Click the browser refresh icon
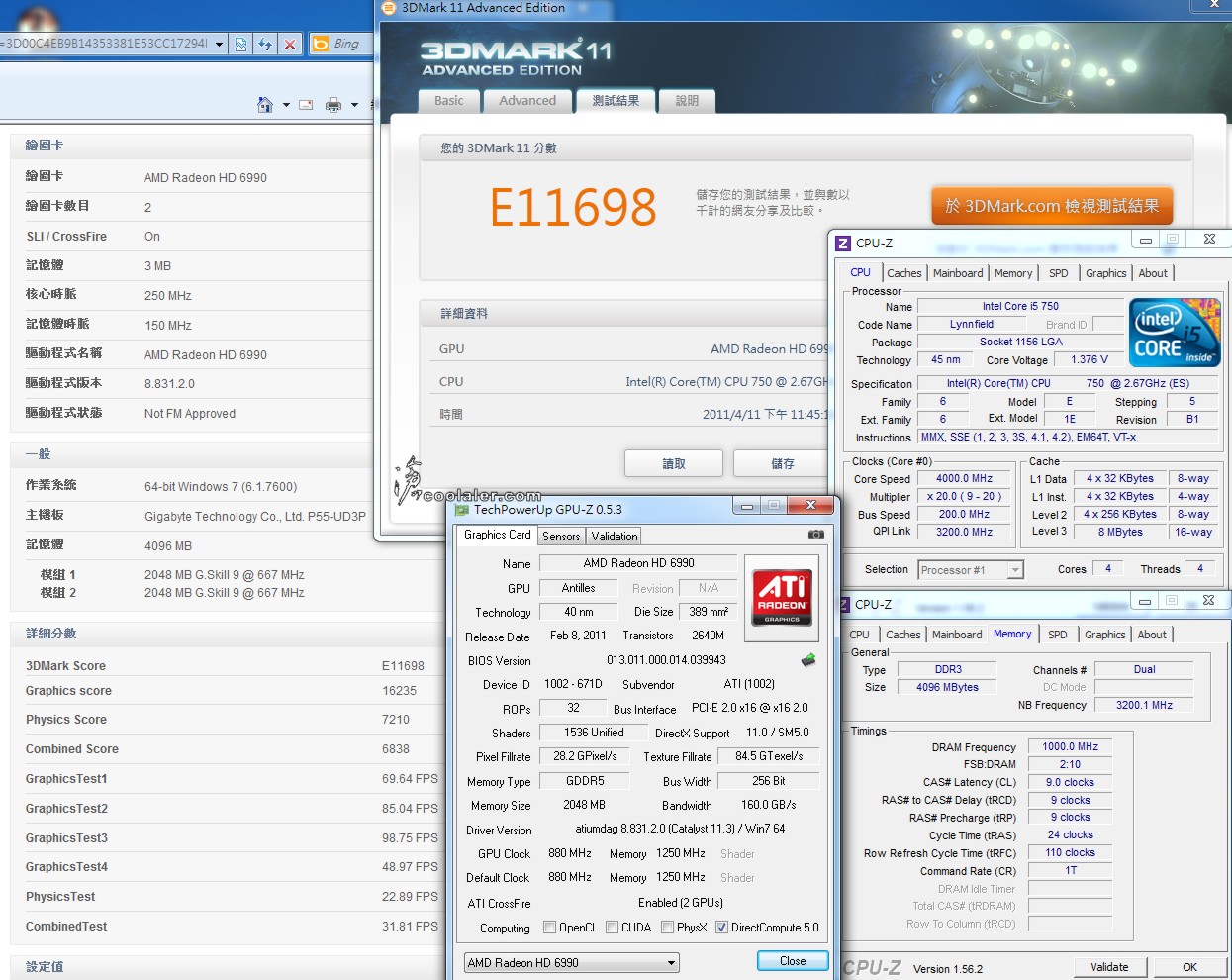The width and height of the screenshot is (1232, 980). coord(265,44)
